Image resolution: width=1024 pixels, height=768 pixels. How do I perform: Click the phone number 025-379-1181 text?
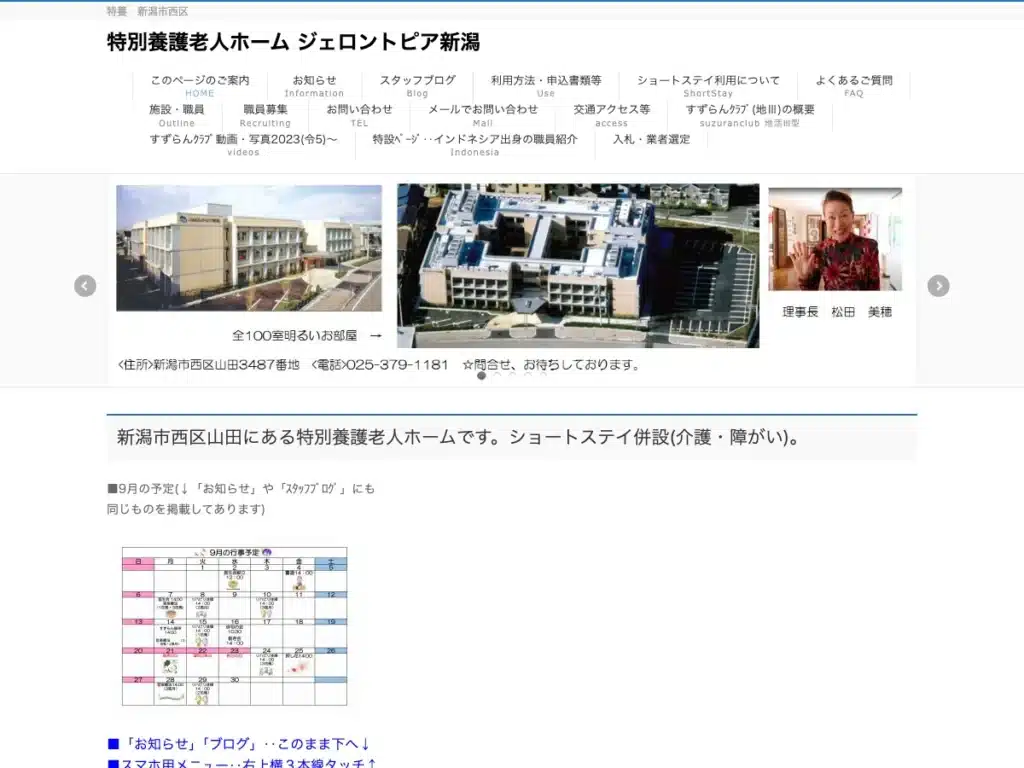(x=397, y=365)
